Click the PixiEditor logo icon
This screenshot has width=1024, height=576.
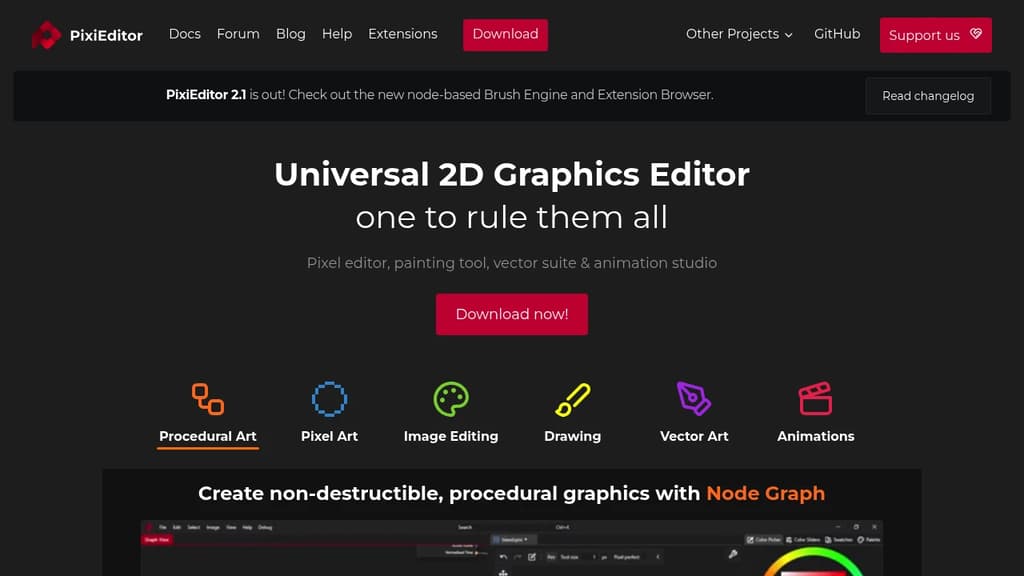click(46, 35)
